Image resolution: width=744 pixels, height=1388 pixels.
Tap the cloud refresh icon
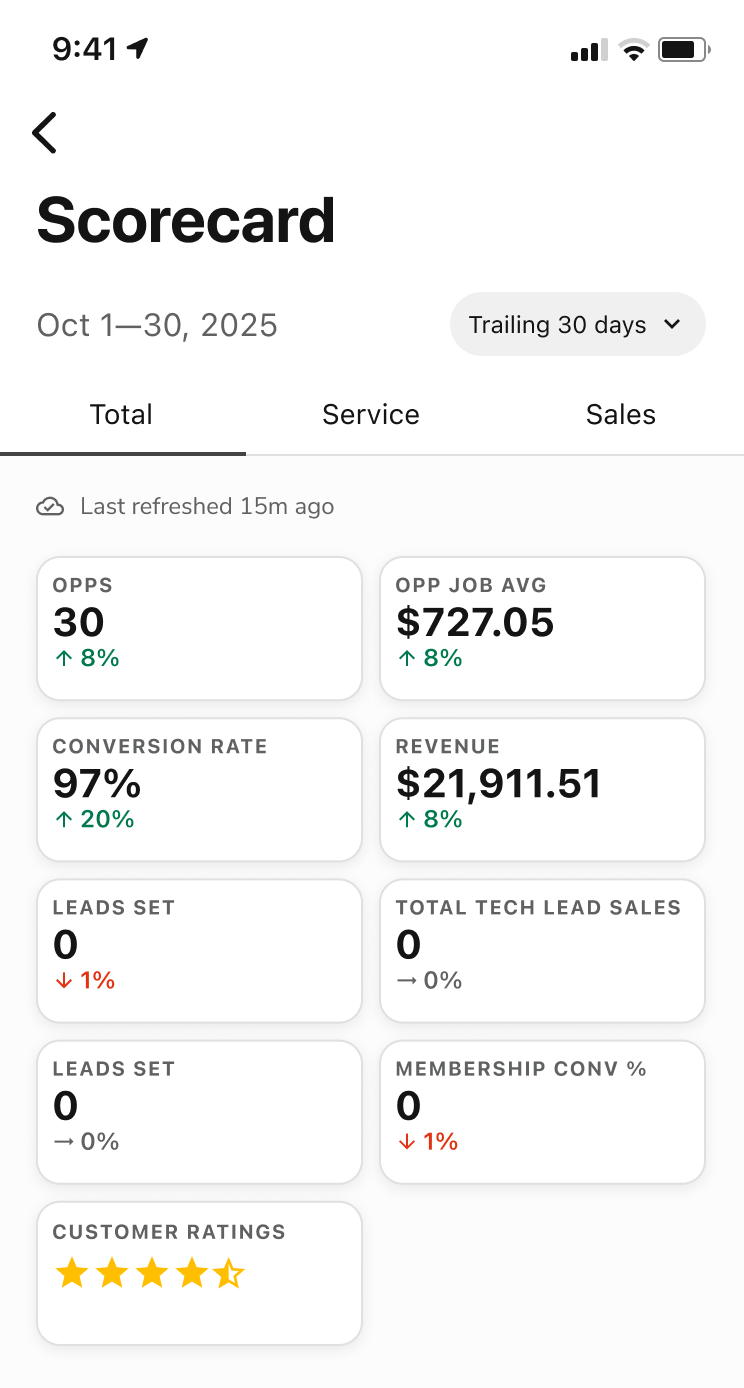[50, 507]
